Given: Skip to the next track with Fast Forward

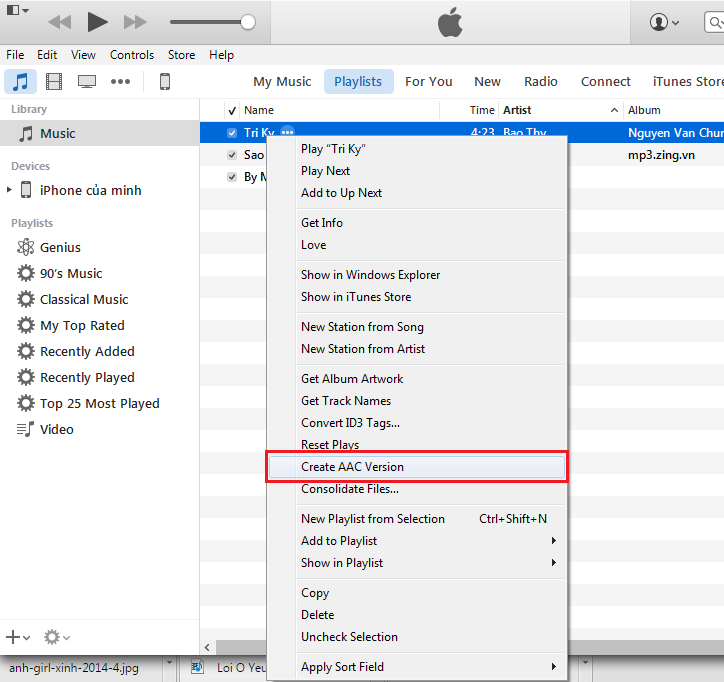Looking at the screenshot, I should click(135, 21).
